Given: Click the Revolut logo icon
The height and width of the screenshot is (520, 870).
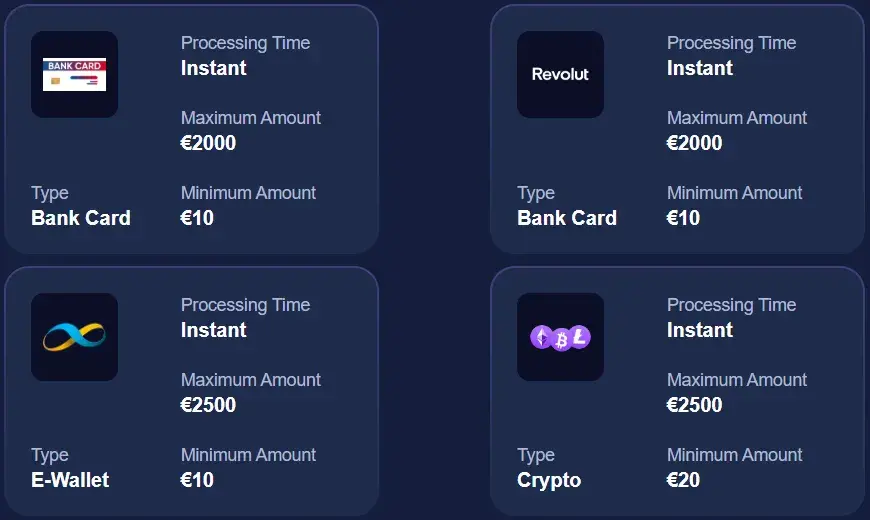Looking at the screenshot, I should (560, 74).
